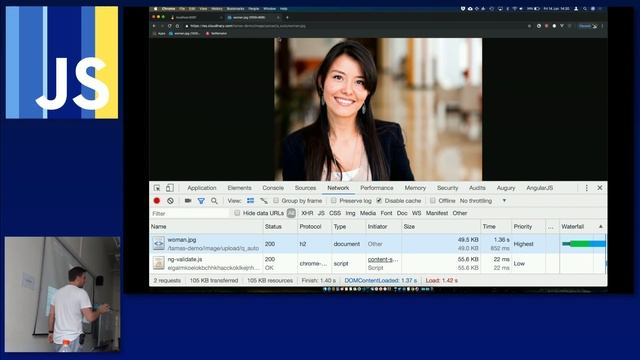
Task: Filter requests by All
Action: click(291, 213)
